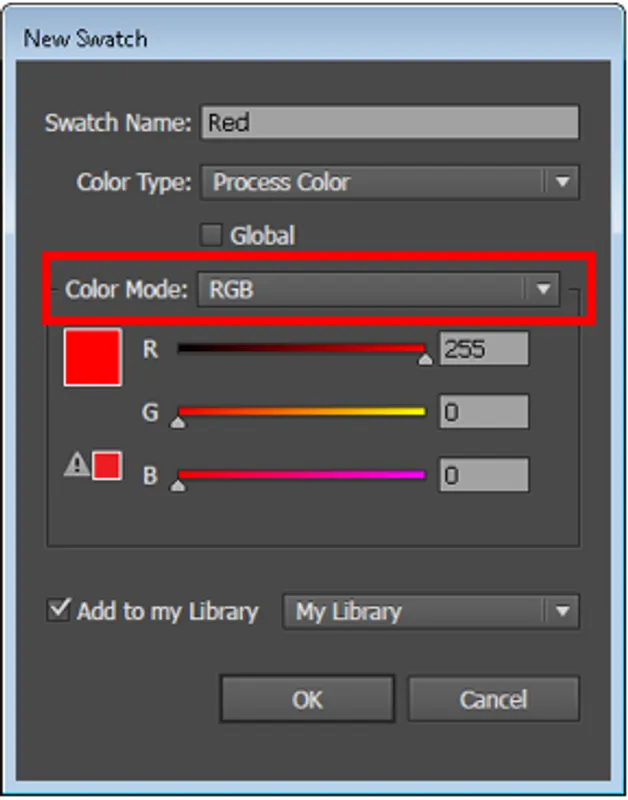Click the large red color preview swatch
The height and width of the screenshot is (800, 628).
pyautogui.click(x=92, y=357)
